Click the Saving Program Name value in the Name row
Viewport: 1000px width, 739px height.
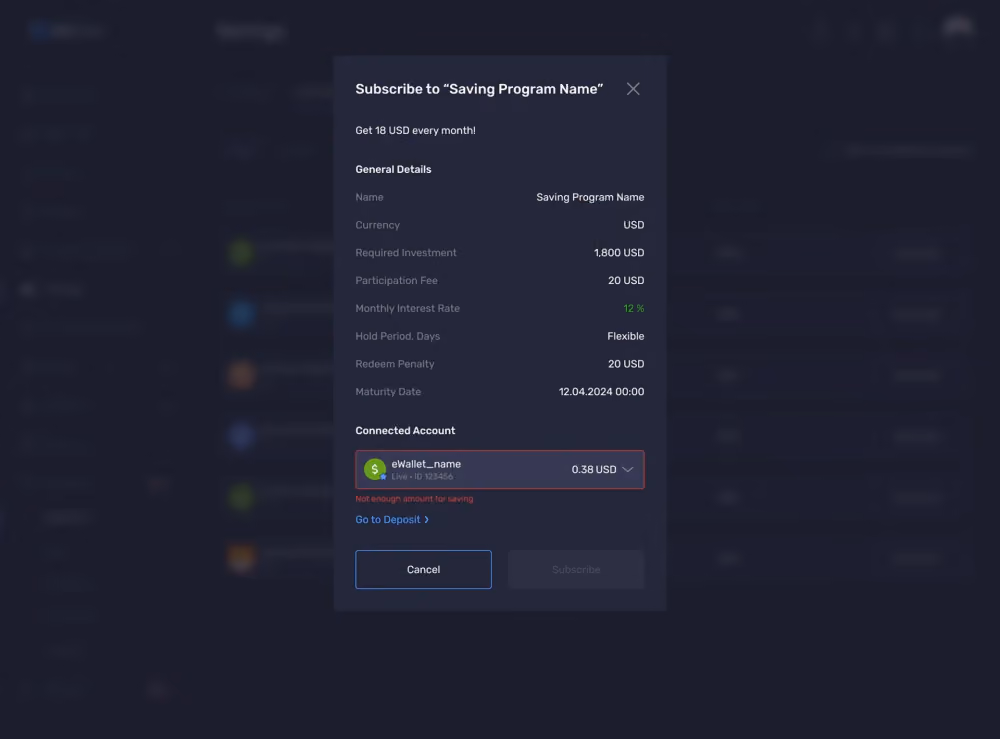[590, 198]
